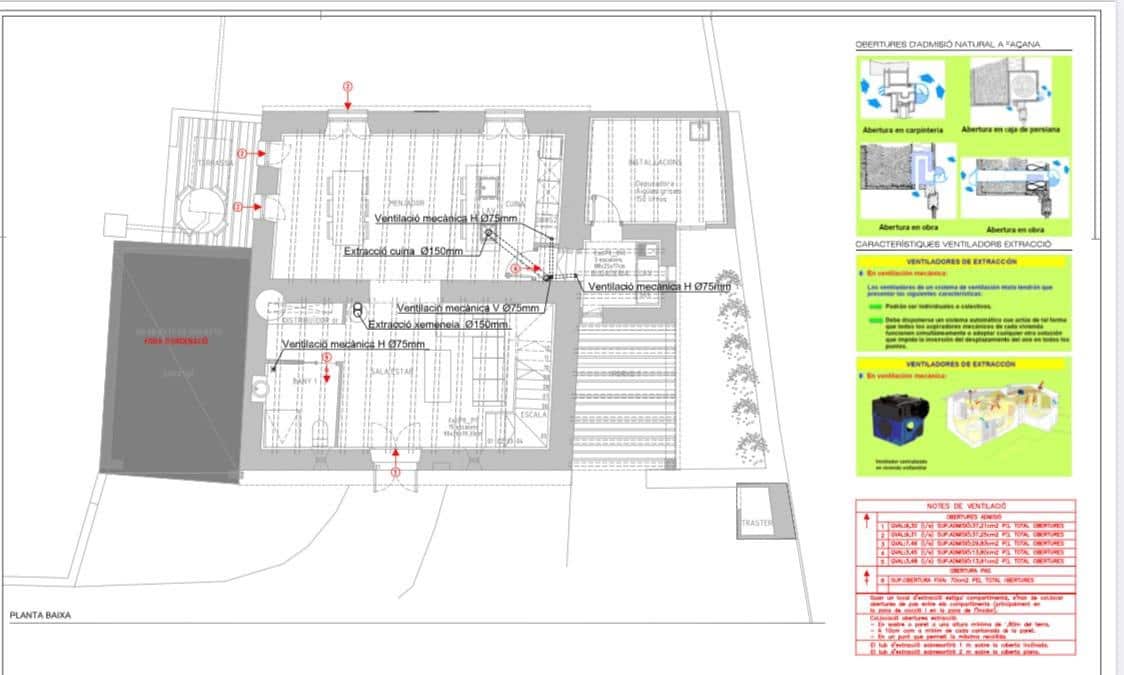Select the red 'FORA D'ORDENACIÓ' text

point(175,341)
